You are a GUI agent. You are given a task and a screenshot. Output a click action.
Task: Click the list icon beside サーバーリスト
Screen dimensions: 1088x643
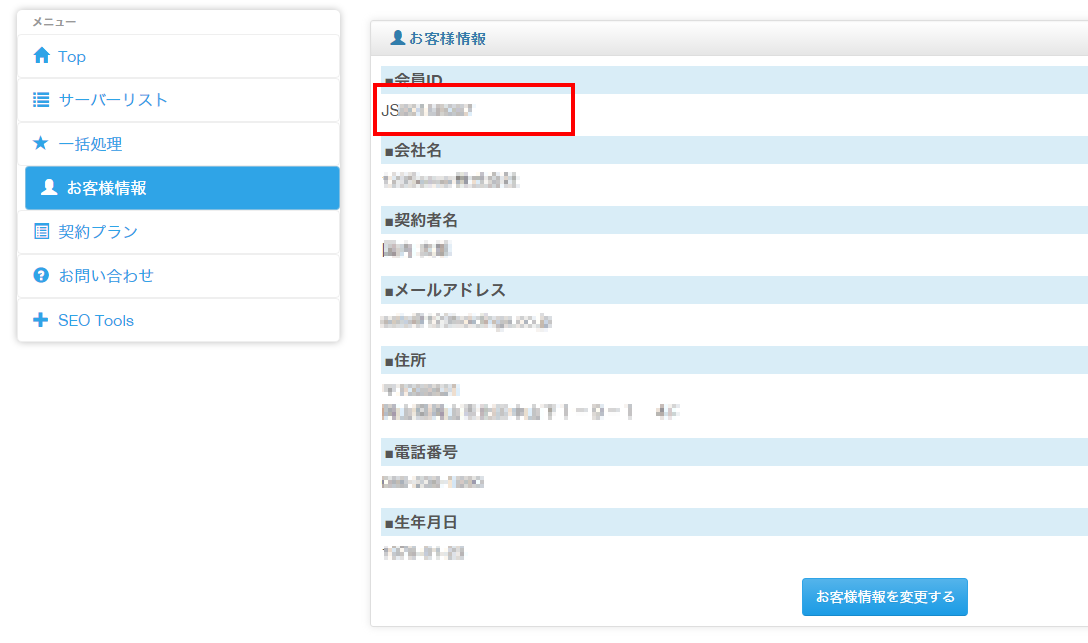click(x=41, y=100)
